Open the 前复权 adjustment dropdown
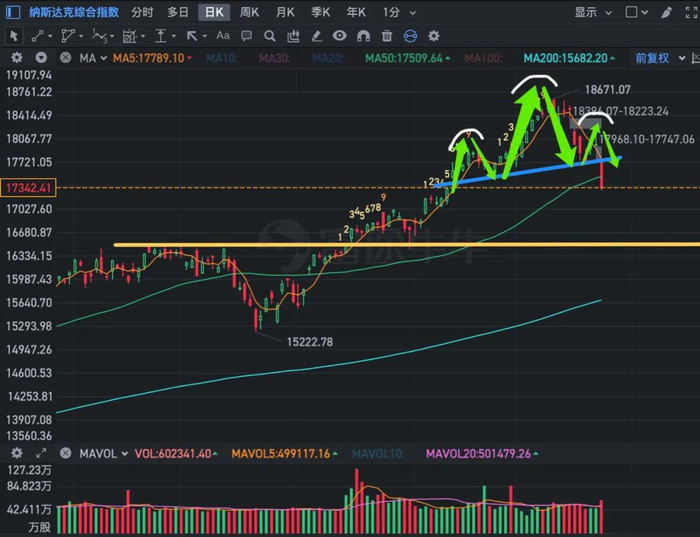Screen dimensions: 700x537 click(x=660, y=58)
